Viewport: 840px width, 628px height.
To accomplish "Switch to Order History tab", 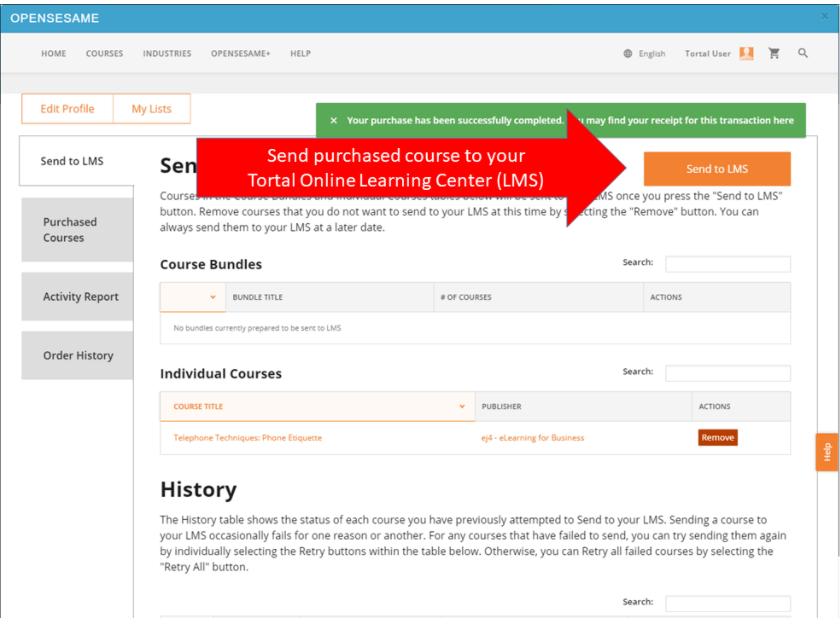I will pos(77,355).
